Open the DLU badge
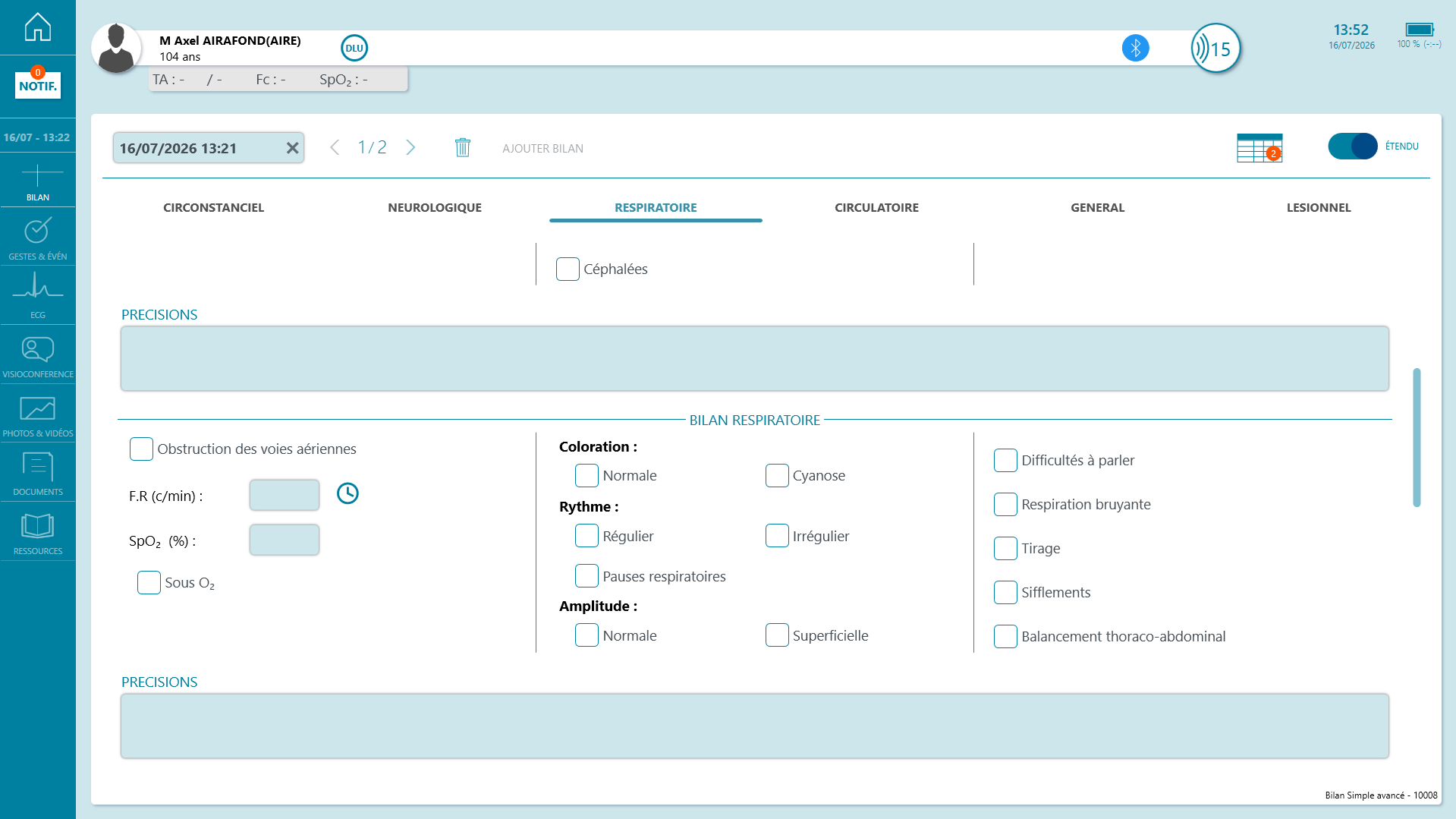The image size is (1456, 819). pos(354,48)
